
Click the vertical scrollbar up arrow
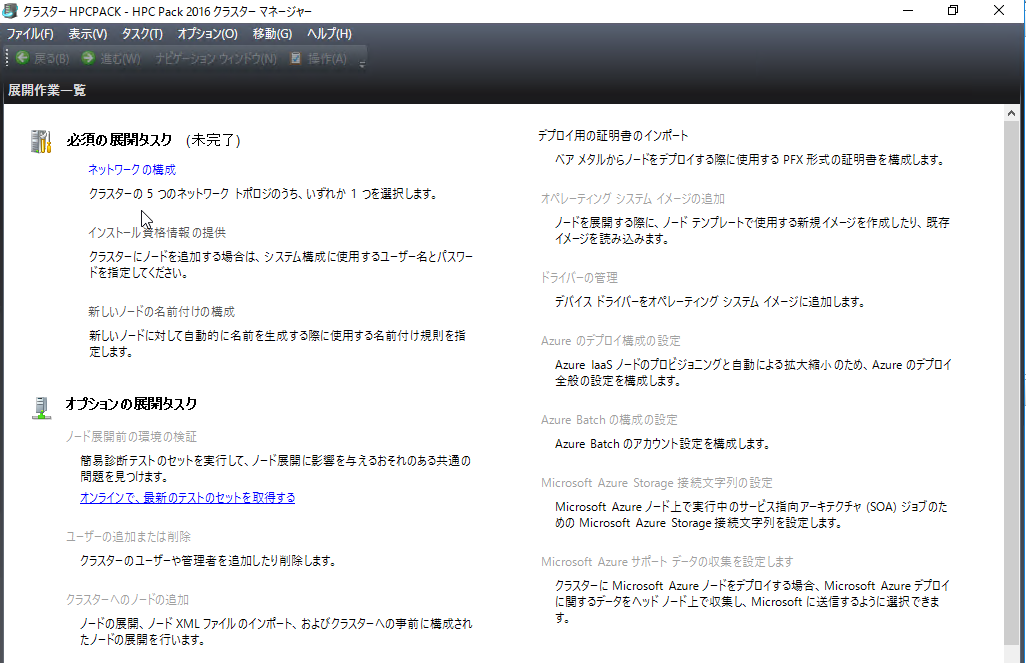(x=1011, y=113)
